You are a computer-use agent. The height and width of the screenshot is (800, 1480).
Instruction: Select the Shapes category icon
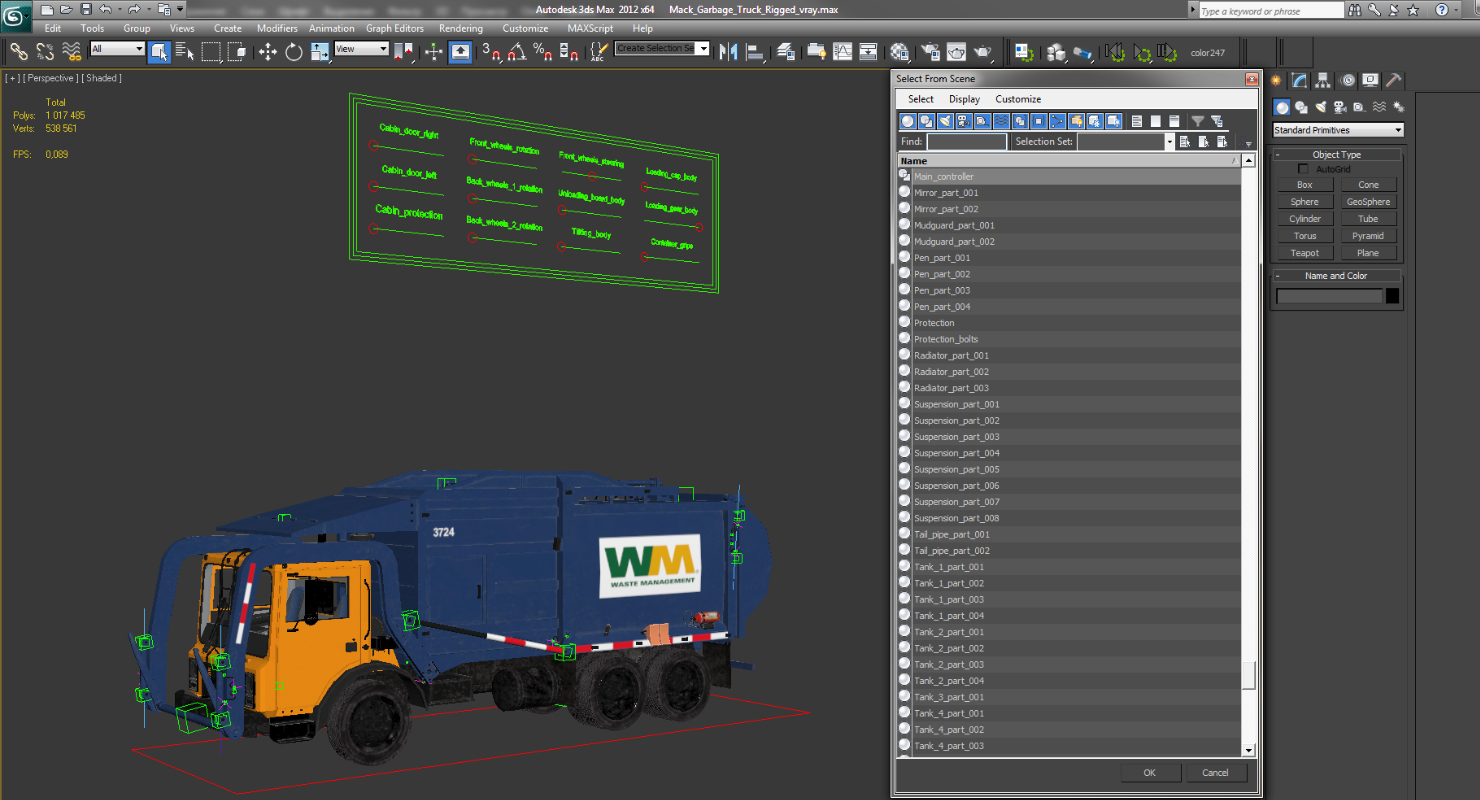click(1301, 107)
